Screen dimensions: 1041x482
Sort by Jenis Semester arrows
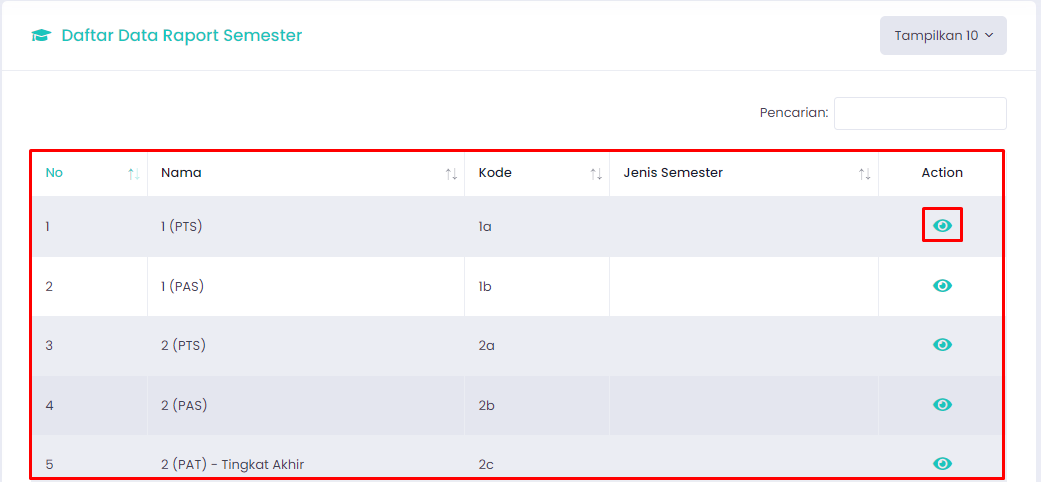point(864,174)
